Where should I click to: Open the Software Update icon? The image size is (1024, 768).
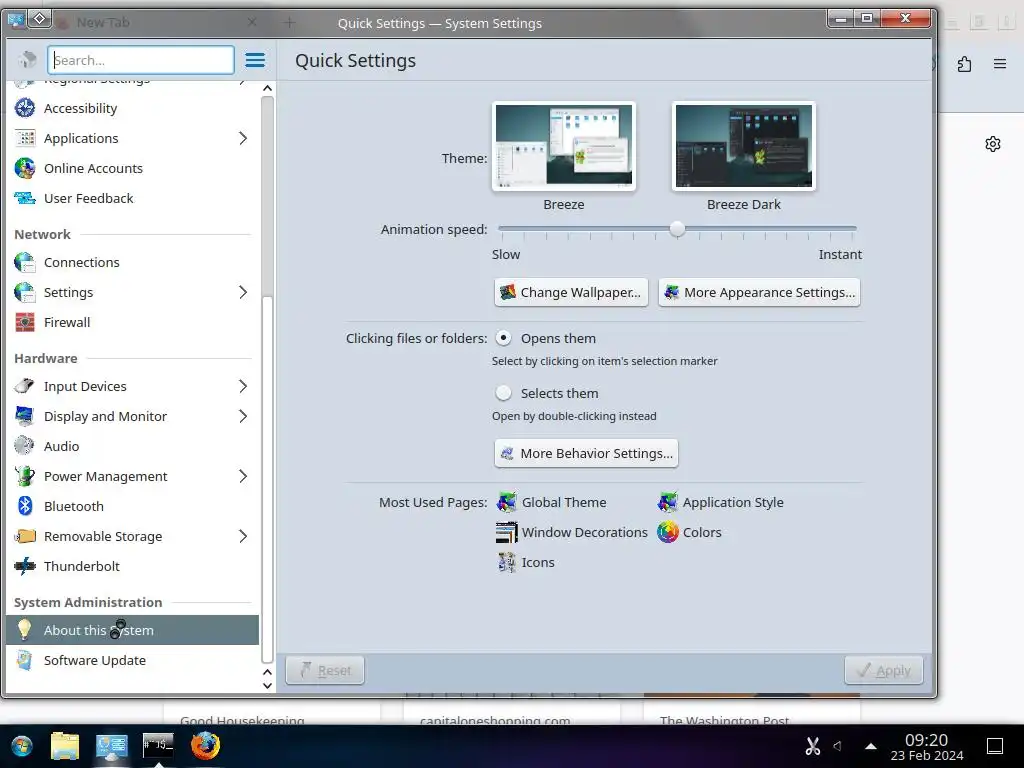tap(25, 661)
